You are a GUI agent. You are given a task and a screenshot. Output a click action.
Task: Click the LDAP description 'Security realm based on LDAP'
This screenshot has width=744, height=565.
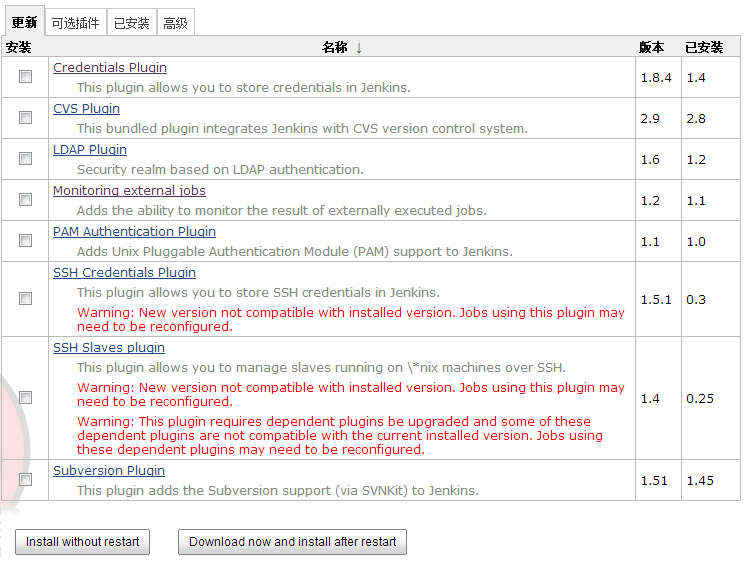click(x=220, y=170)
